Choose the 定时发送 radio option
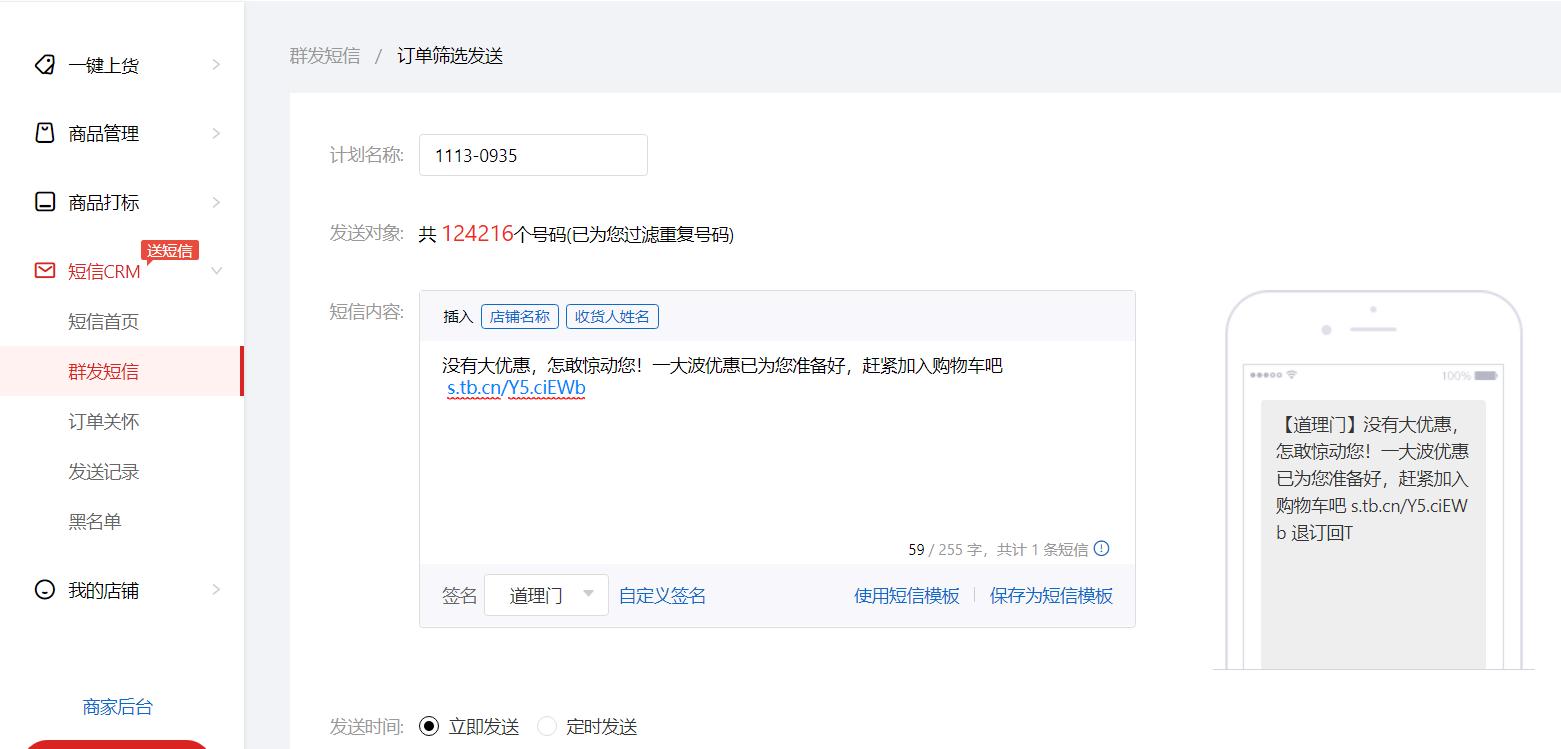This screenshot has height=749, width=1561. tap(546, 726)
